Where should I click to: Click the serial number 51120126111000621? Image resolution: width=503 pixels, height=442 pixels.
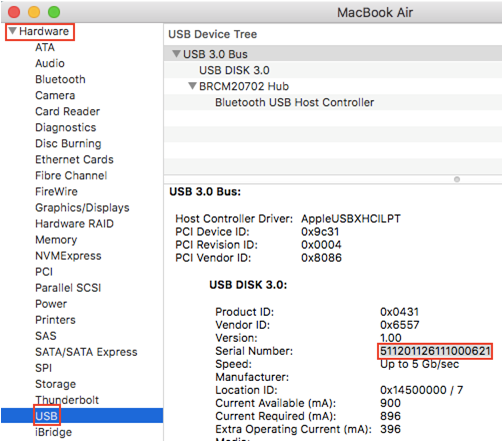[435, 351]
